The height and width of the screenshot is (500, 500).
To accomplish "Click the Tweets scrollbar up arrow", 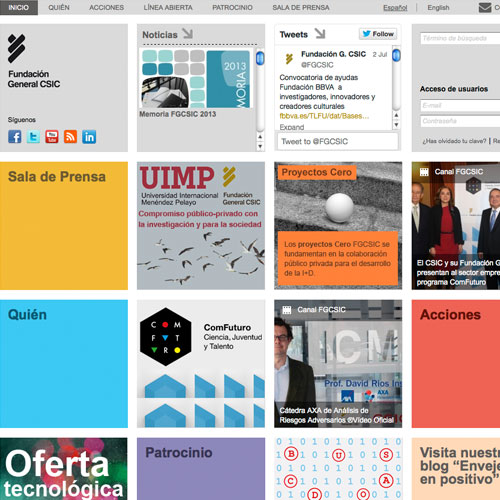I will (x=396, y=115).
